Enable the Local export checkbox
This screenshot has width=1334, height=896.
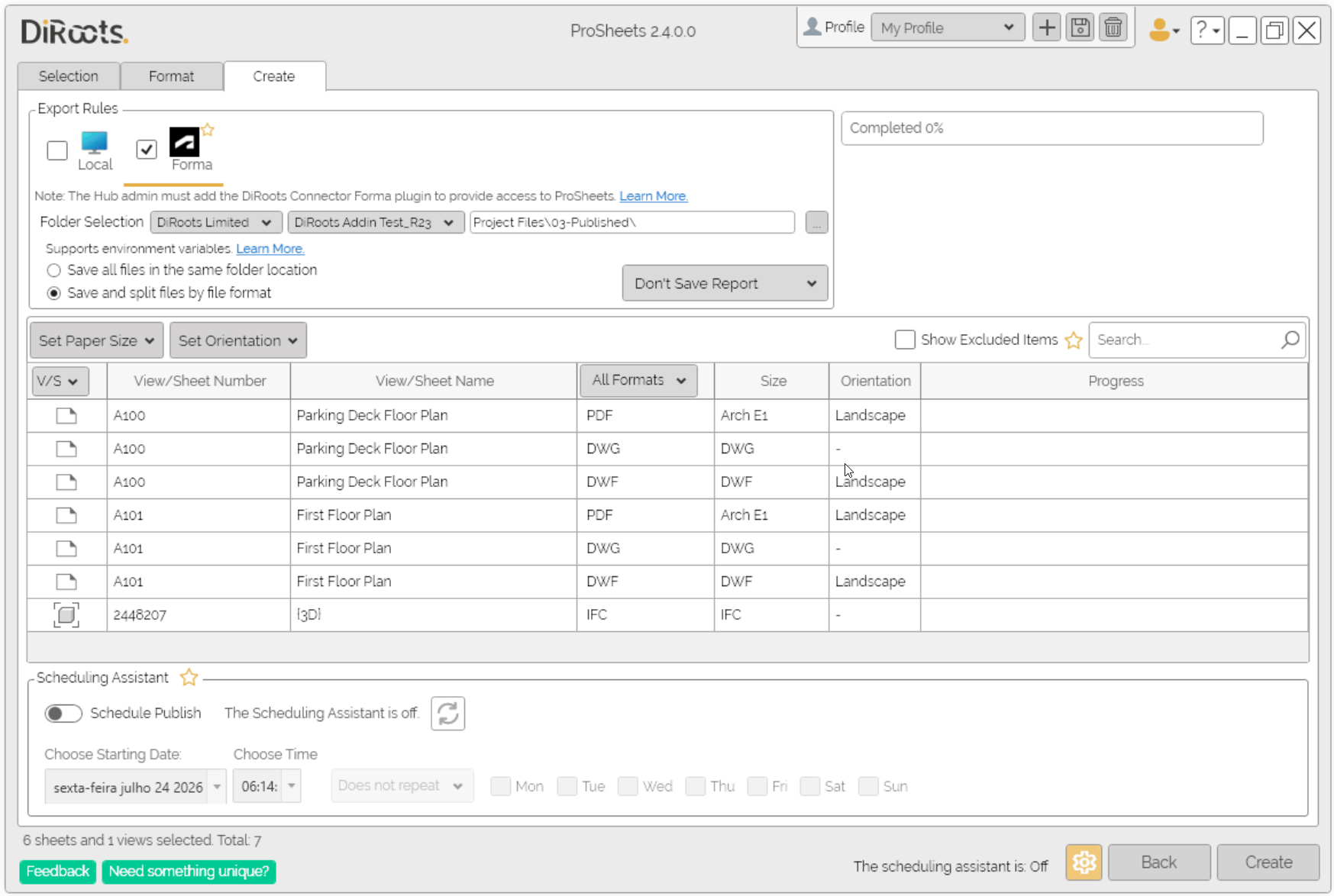[x=57, y=150]
